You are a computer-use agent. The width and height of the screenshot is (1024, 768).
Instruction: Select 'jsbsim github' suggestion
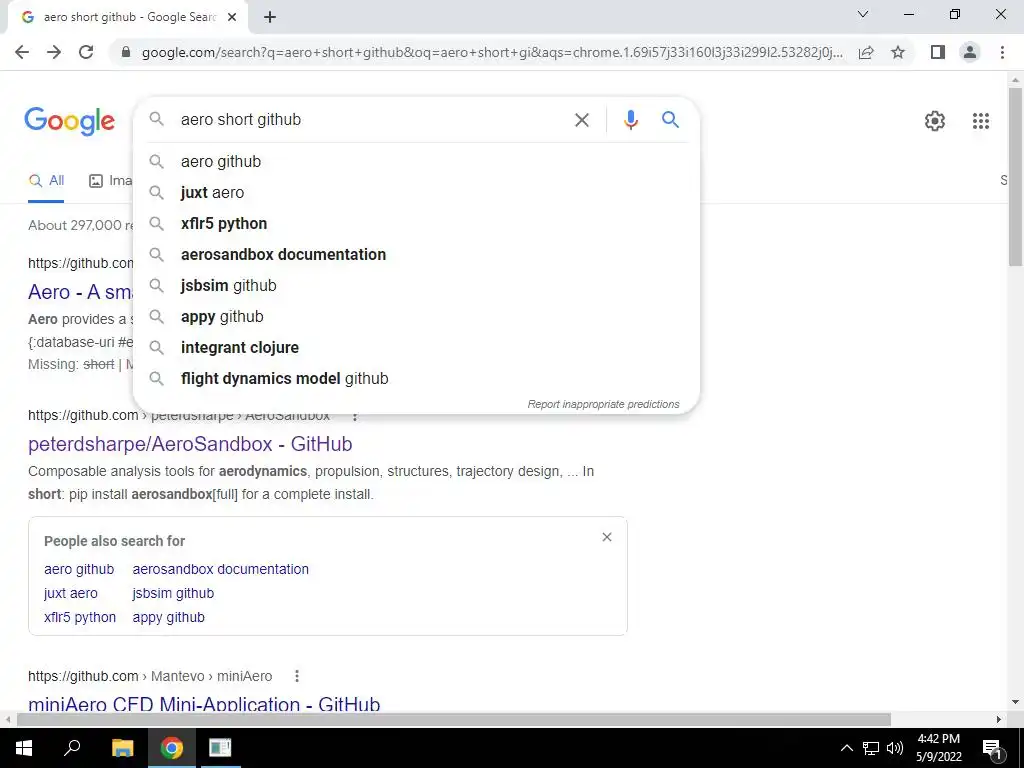[229, 285]
